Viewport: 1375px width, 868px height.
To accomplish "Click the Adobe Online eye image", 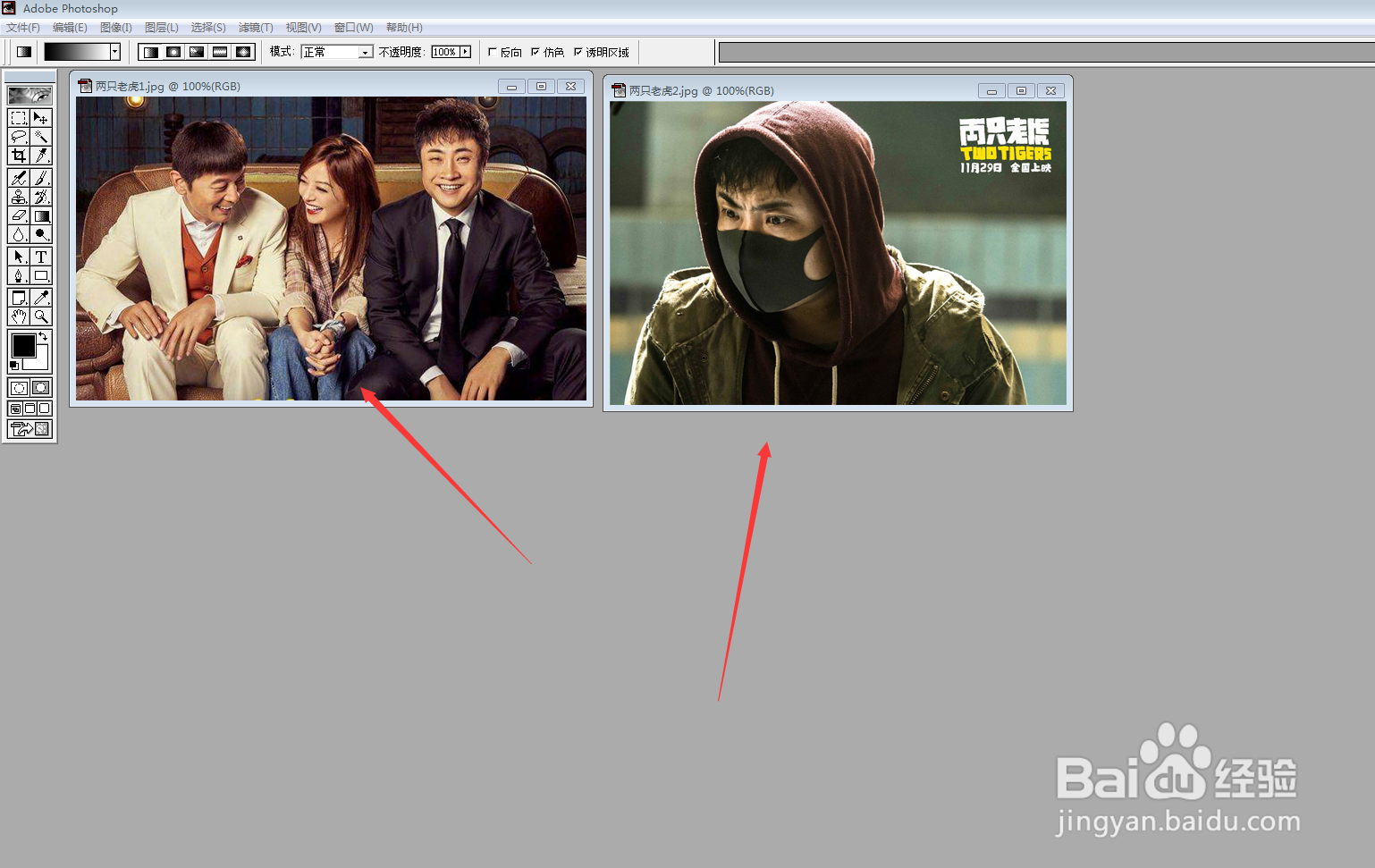I will point(30,95).
